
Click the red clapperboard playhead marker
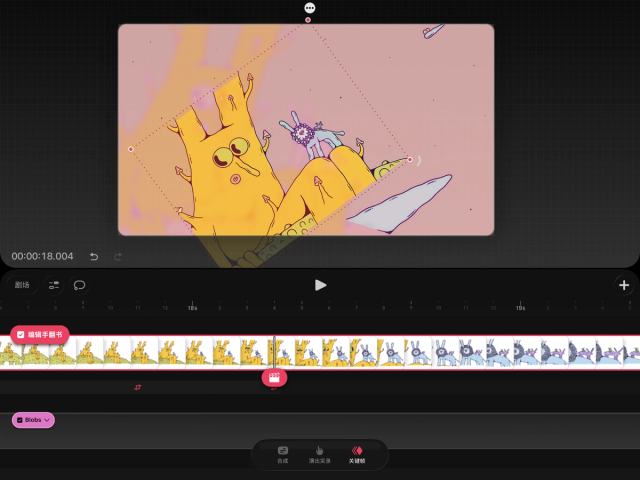click(274, 378)
